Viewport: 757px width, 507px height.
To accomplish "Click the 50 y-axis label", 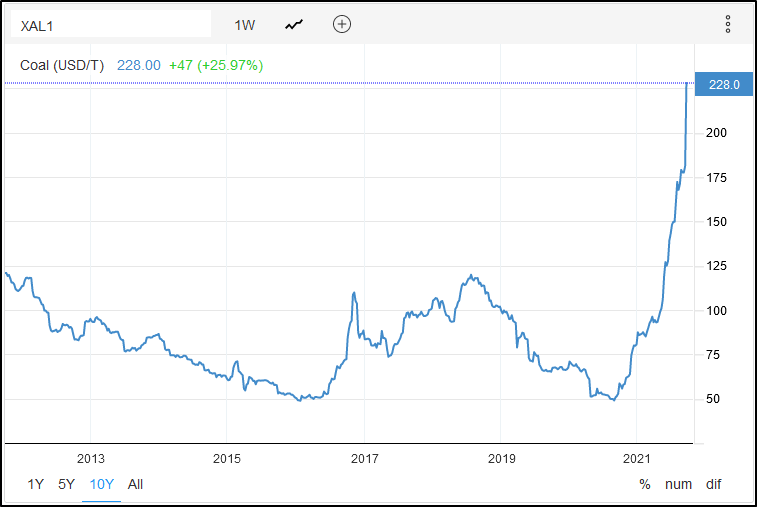I will pyautogui.click(x=713, y=399).
